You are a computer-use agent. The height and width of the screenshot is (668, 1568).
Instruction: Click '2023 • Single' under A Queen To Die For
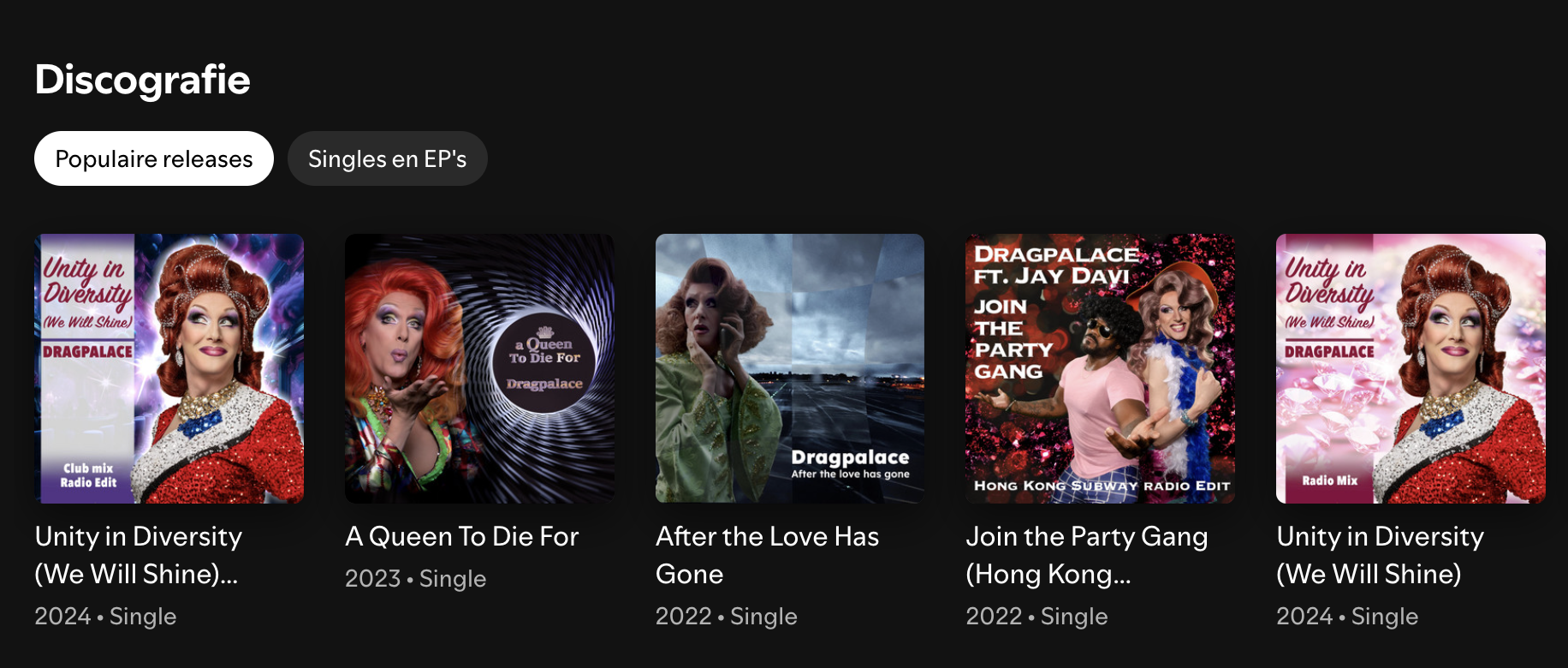[415, 579]
